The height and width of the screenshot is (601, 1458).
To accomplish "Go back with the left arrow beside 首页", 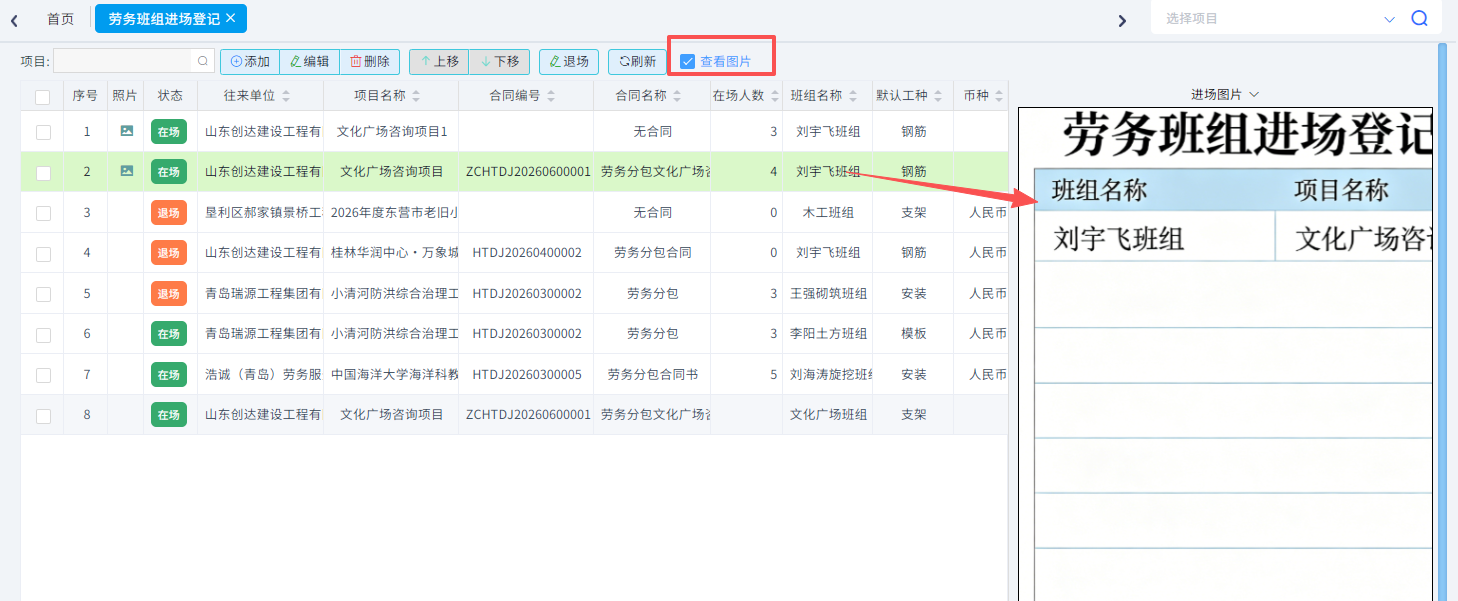I will [x=14, y=20].
